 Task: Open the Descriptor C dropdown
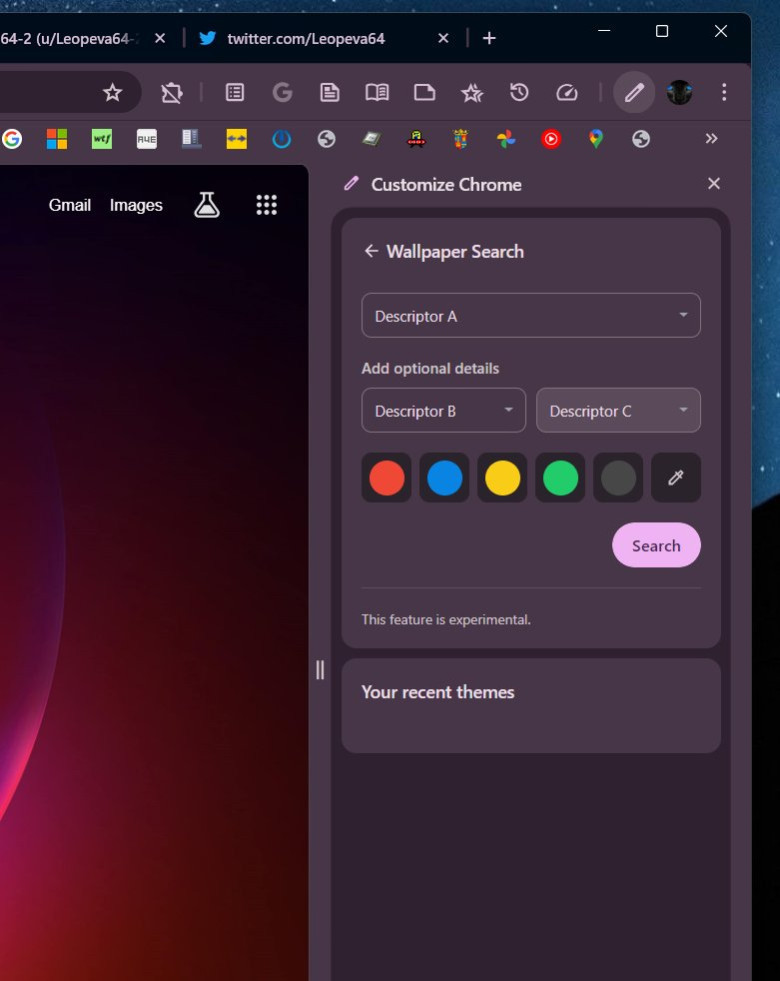point(618,411)
